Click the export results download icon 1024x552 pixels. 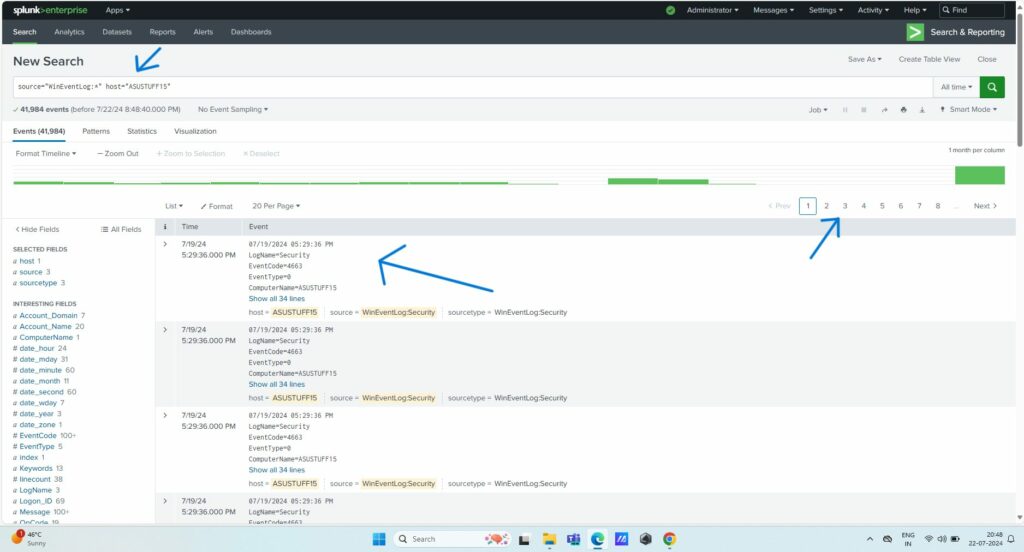click(x=921, y=110)
